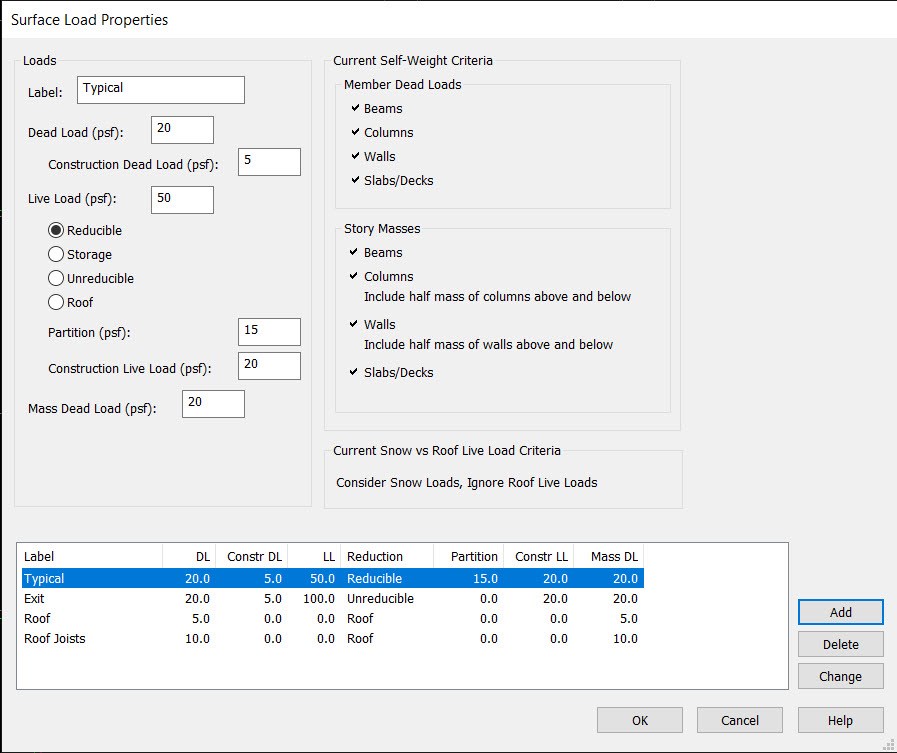The image size is (897, 753).
Task: Select the Reducible live load option
Action: tap(56, 231)
